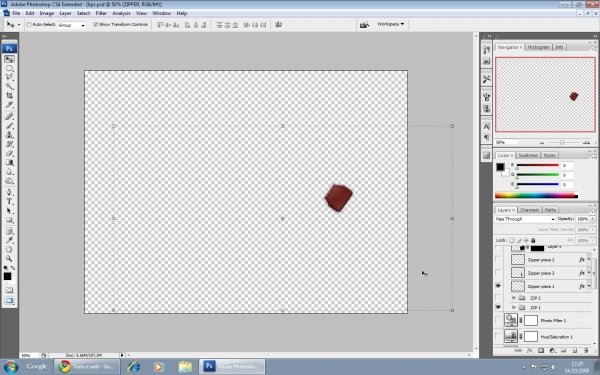Select the Crop tool
Viewport: 600px width, 375px height.
tap(10, 96)
